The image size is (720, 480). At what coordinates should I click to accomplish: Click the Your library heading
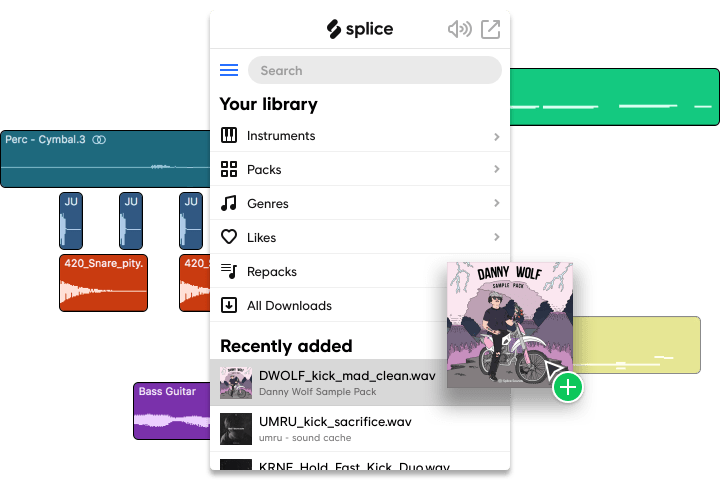pos(269,104)
